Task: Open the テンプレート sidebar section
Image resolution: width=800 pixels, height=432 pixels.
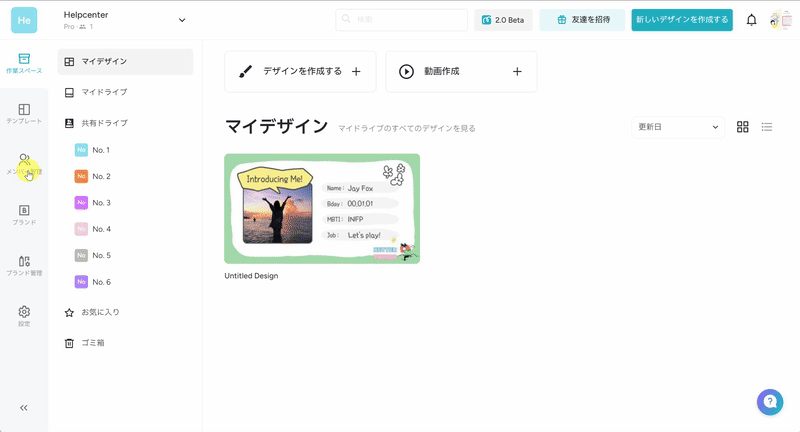Action: tap(24, 113)
